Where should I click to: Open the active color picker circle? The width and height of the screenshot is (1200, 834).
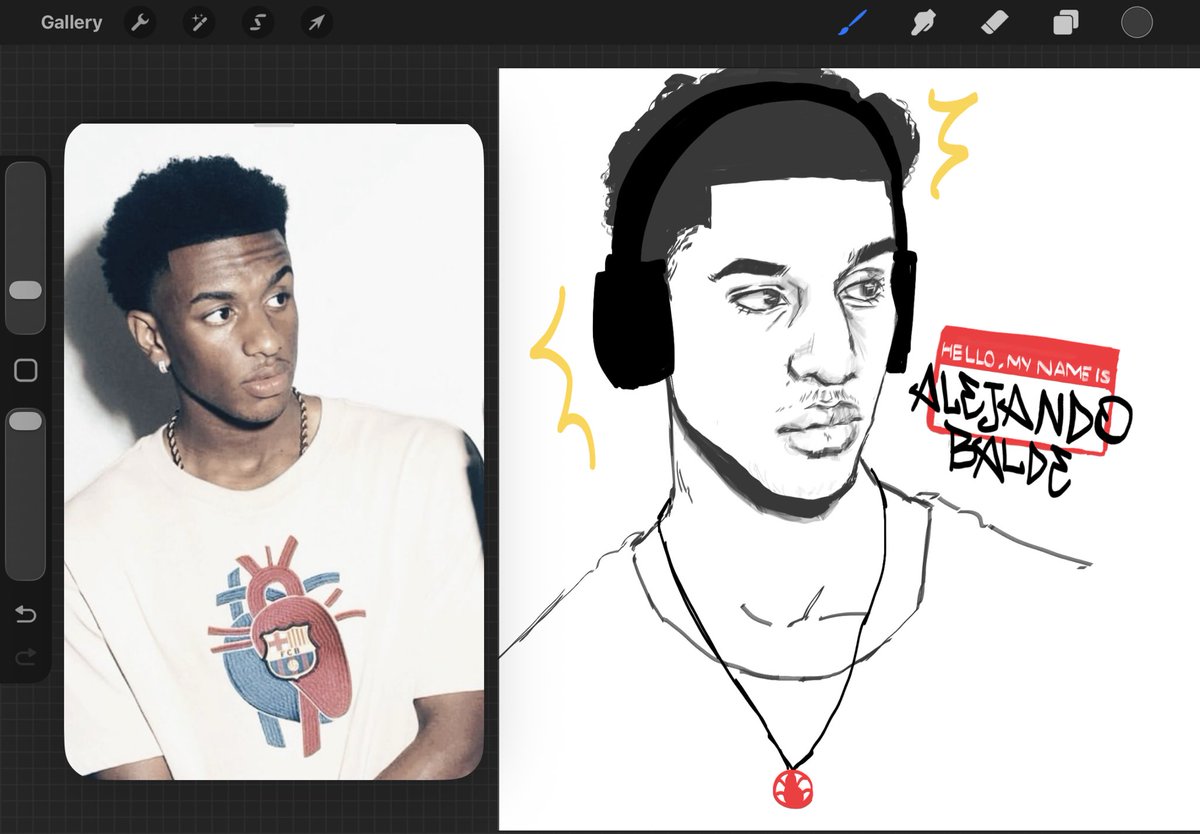click(x=1137, y=22)
